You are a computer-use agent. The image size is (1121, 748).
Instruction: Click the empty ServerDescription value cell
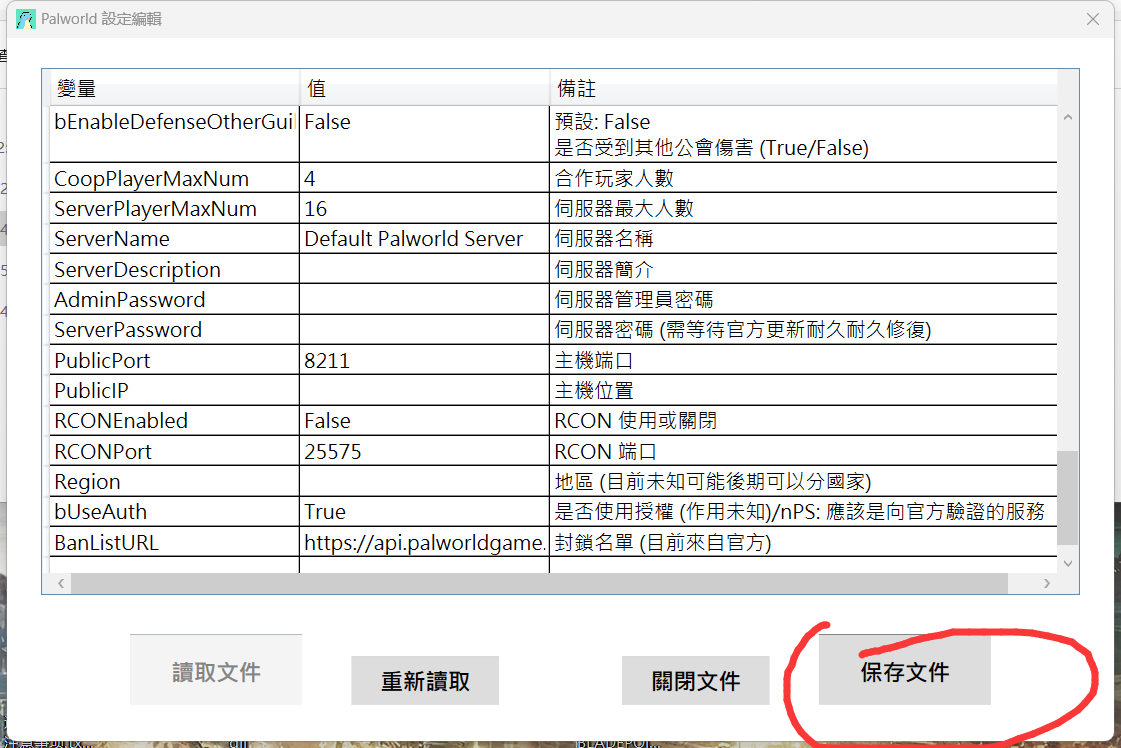[x=425, y=269]
